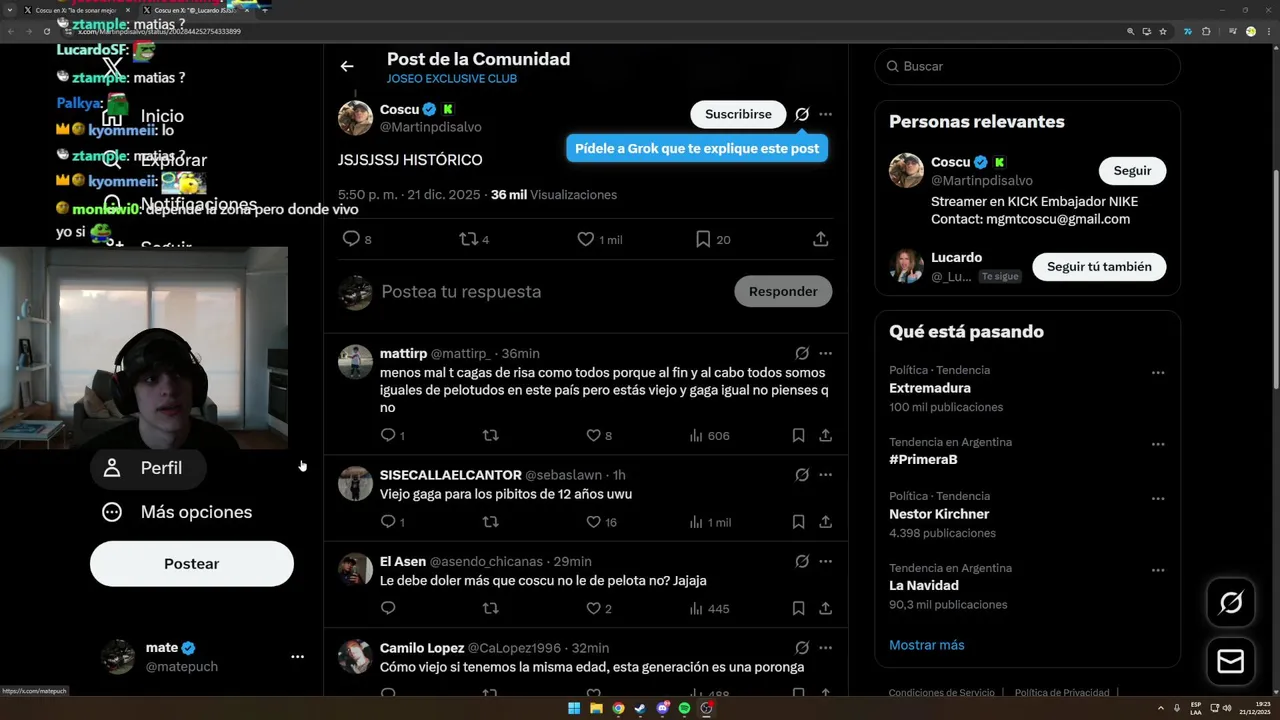Open Explorar in the sidebar
This screenshot has height=720, width=1280.
(156, 160)
